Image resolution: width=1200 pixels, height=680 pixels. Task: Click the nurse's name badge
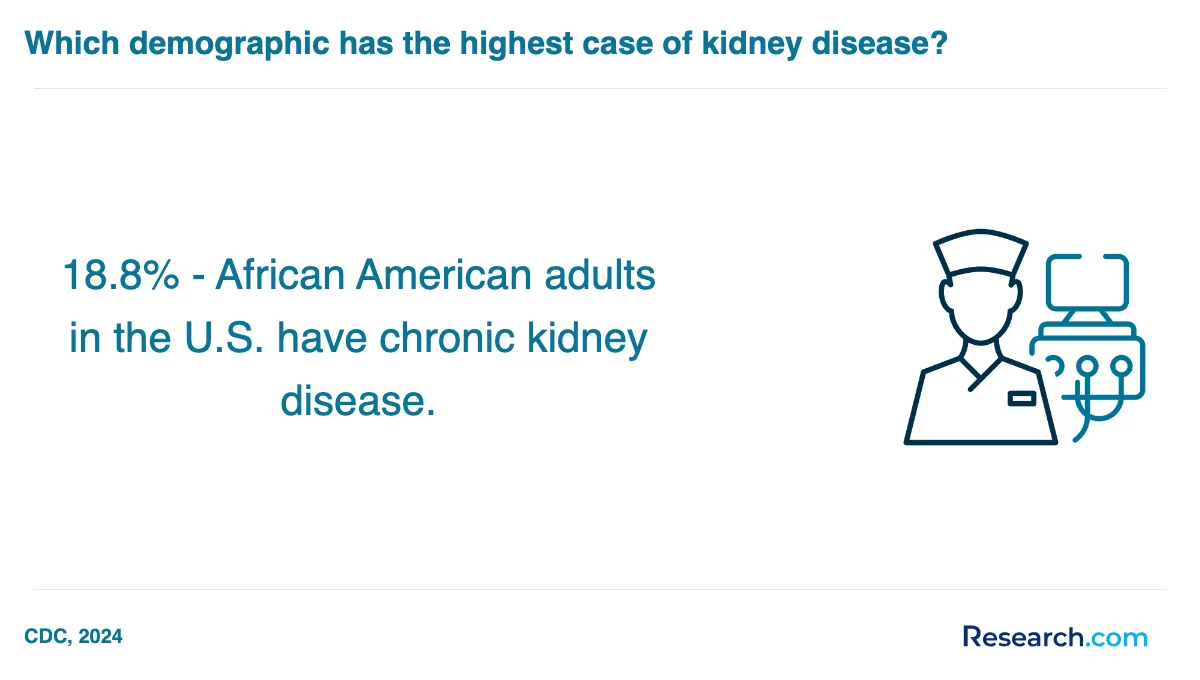click(1021, 399)
